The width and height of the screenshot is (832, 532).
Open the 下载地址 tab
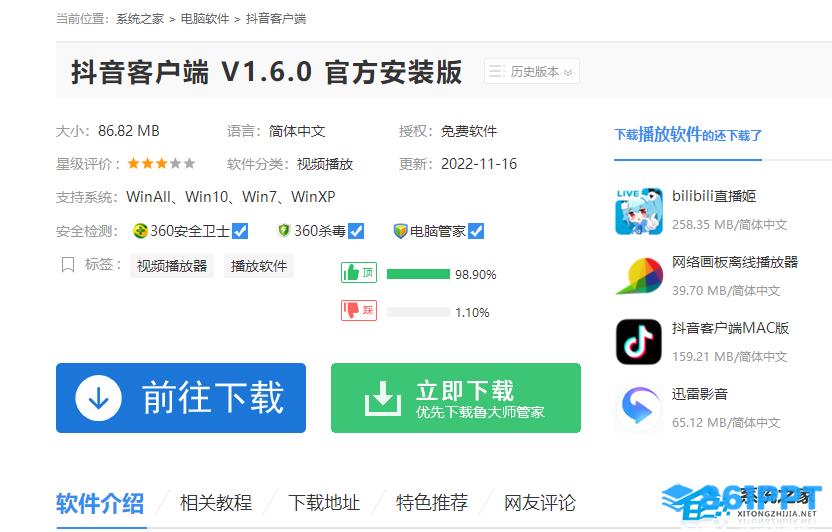point(324,502)
